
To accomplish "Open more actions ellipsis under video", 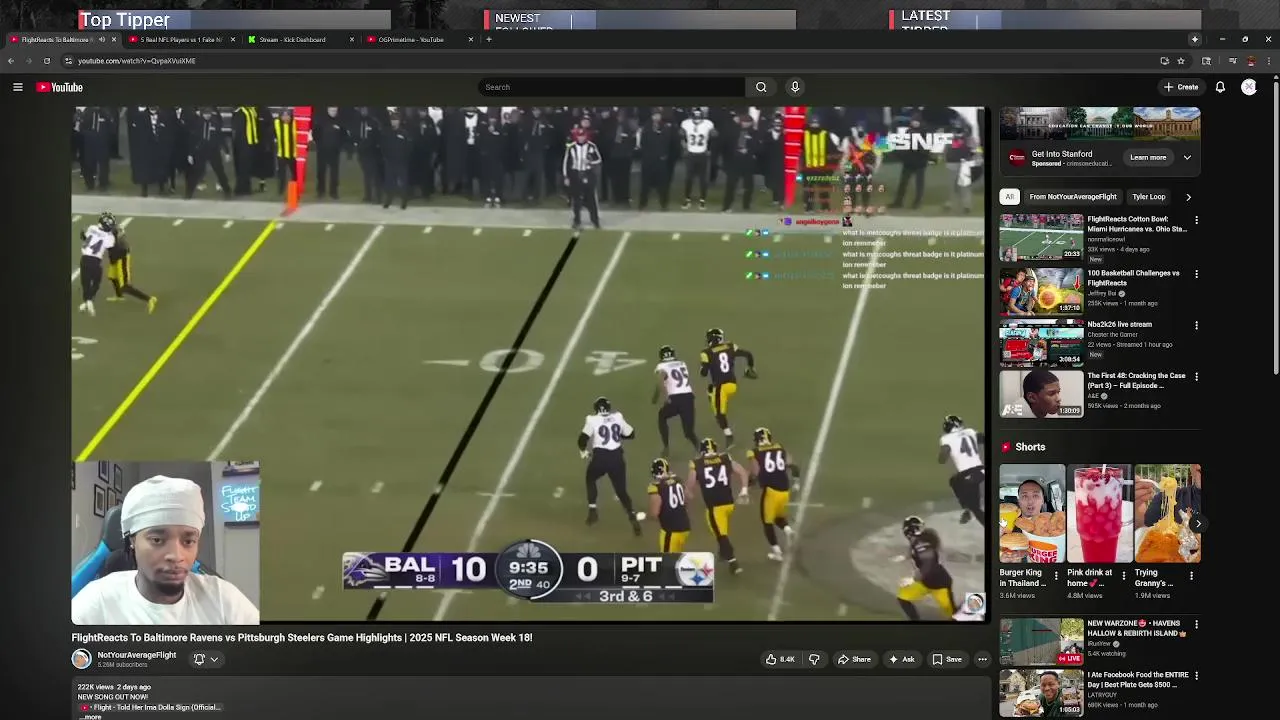I will (x=982, y=659).
